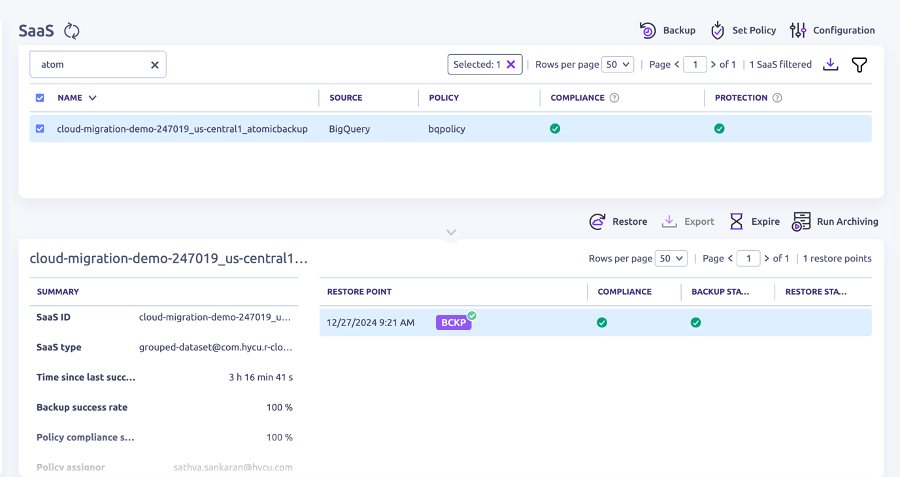Open the Configuration sliders icon
Image resolution: width=900 pixels, height=478 pixels.
point(798,30)
